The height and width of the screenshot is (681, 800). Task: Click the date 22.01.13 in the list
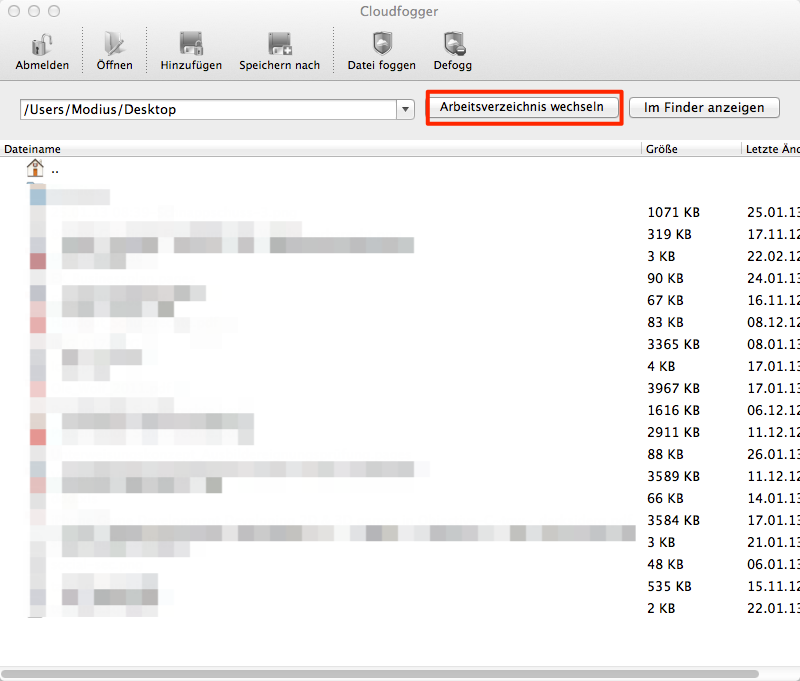(x=773, y=608)
